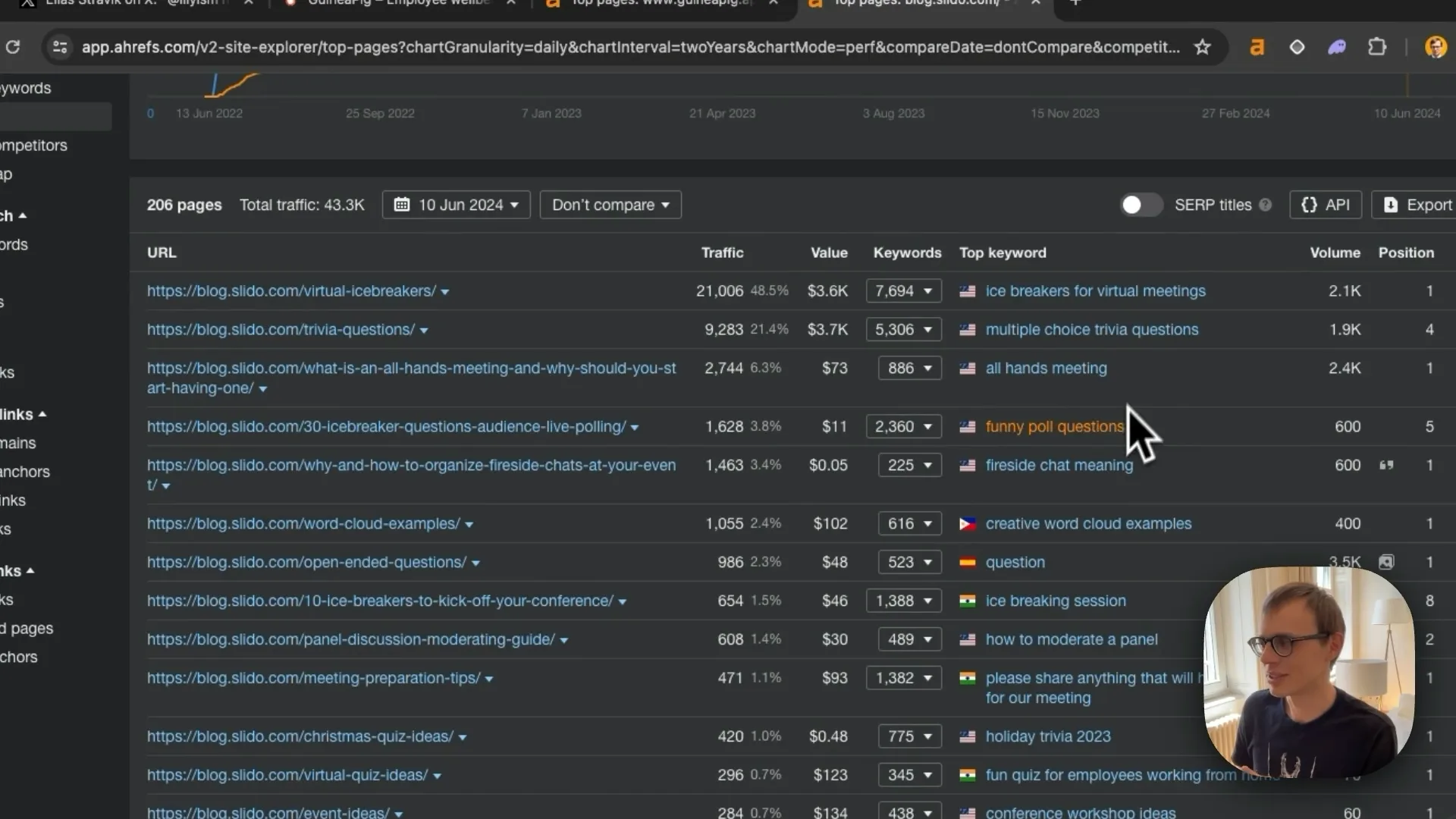Click the SERP feature icon in question row

coord(1386,562)
